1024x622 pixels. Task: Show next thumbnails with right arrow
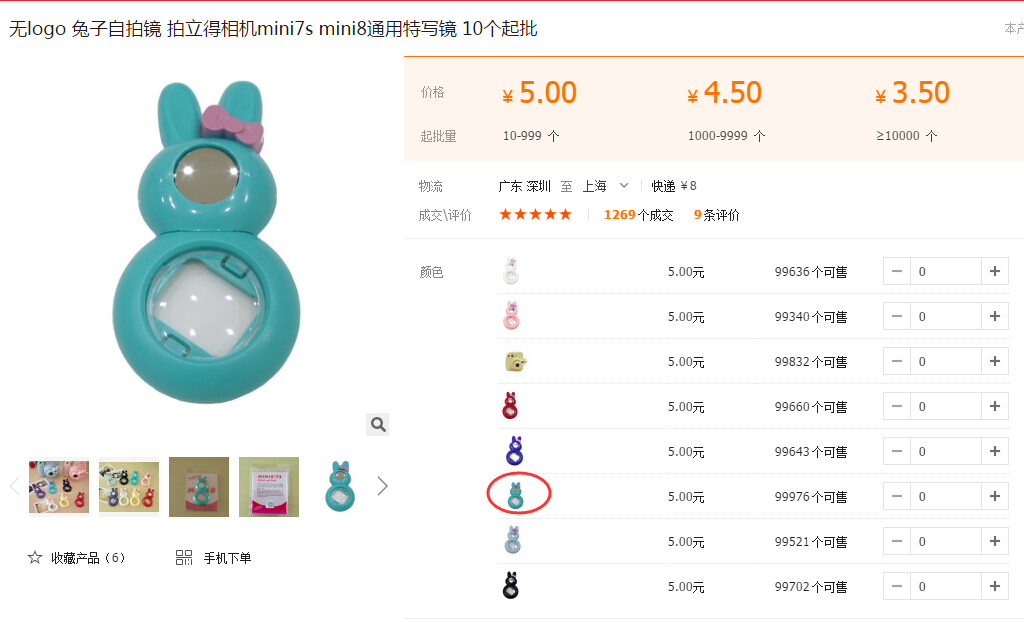click(383, 486)
